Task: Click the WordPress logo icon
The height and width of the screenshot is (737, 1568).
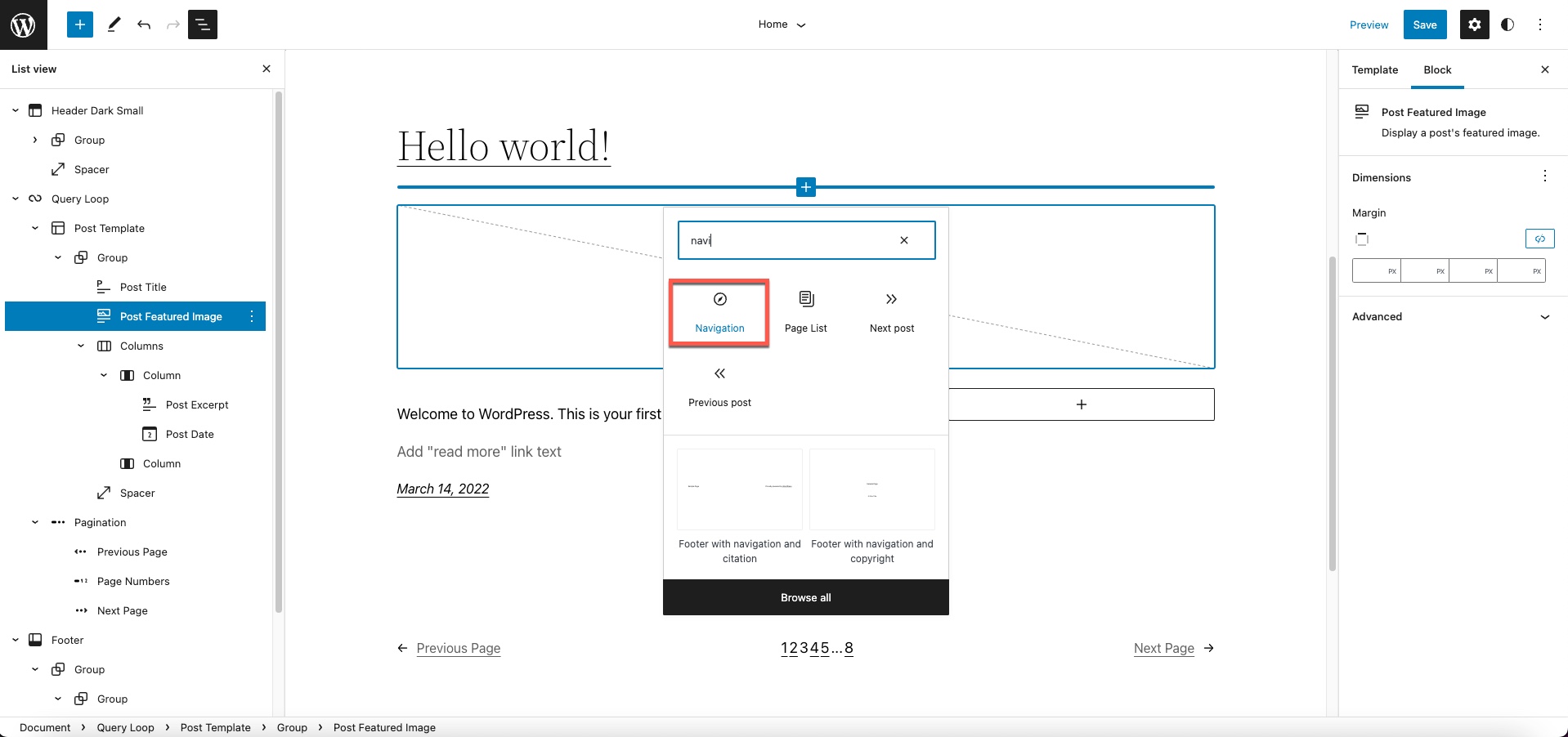Action: 23,25
